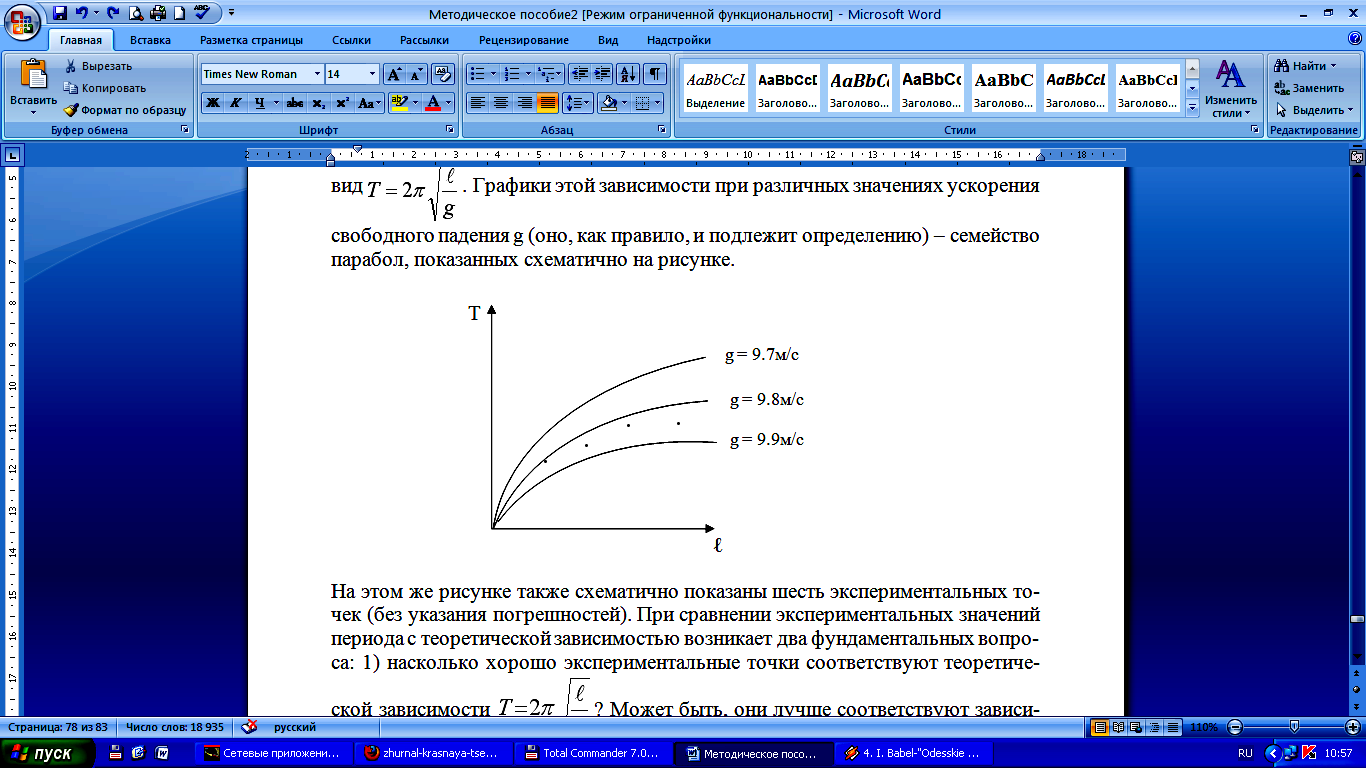Align text to the left
This screenshot has width=1366, height=768.
click(478, 102)
